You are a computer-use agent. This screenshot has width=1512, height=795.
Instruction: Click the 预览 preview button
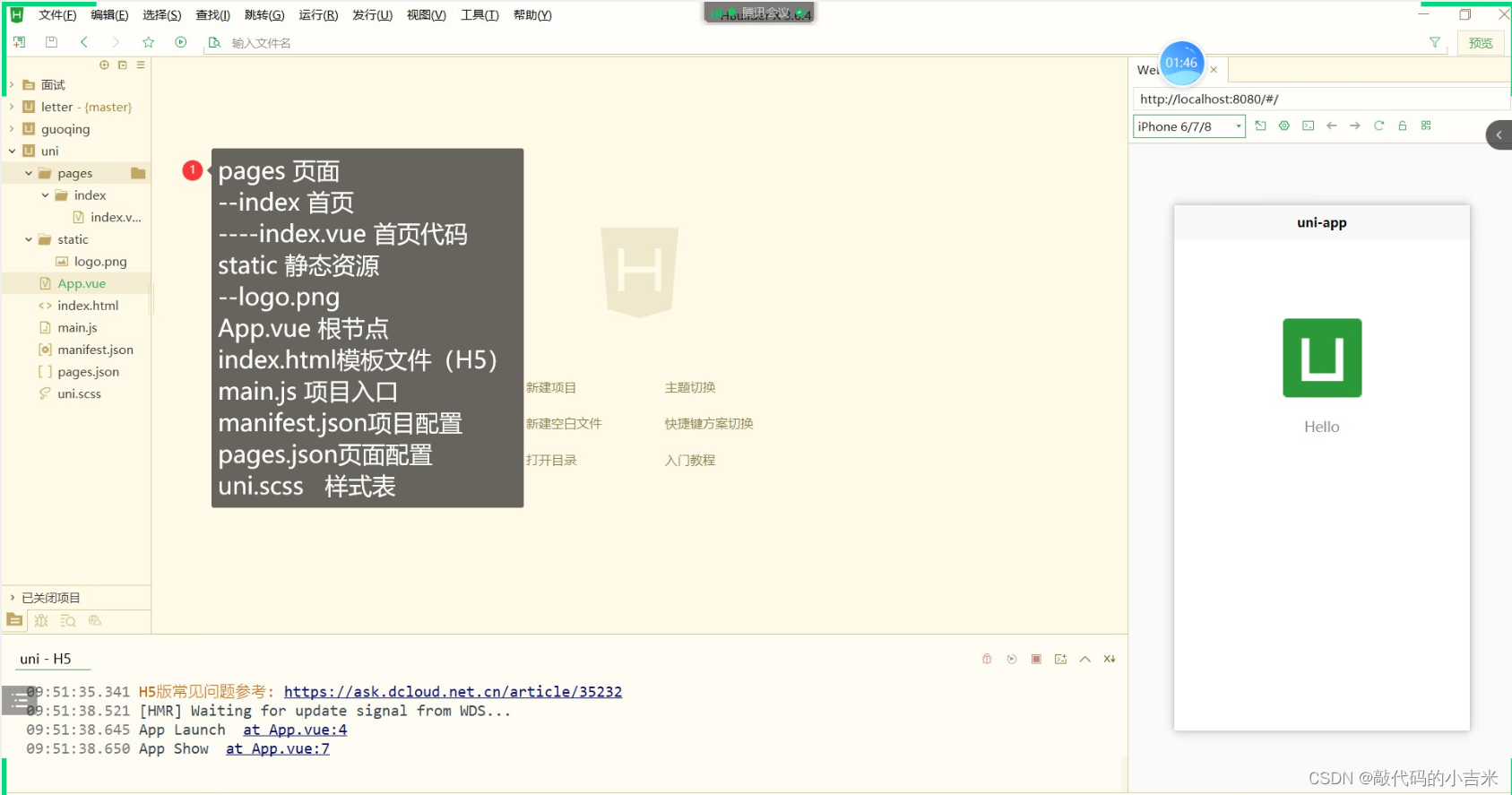1481,42
